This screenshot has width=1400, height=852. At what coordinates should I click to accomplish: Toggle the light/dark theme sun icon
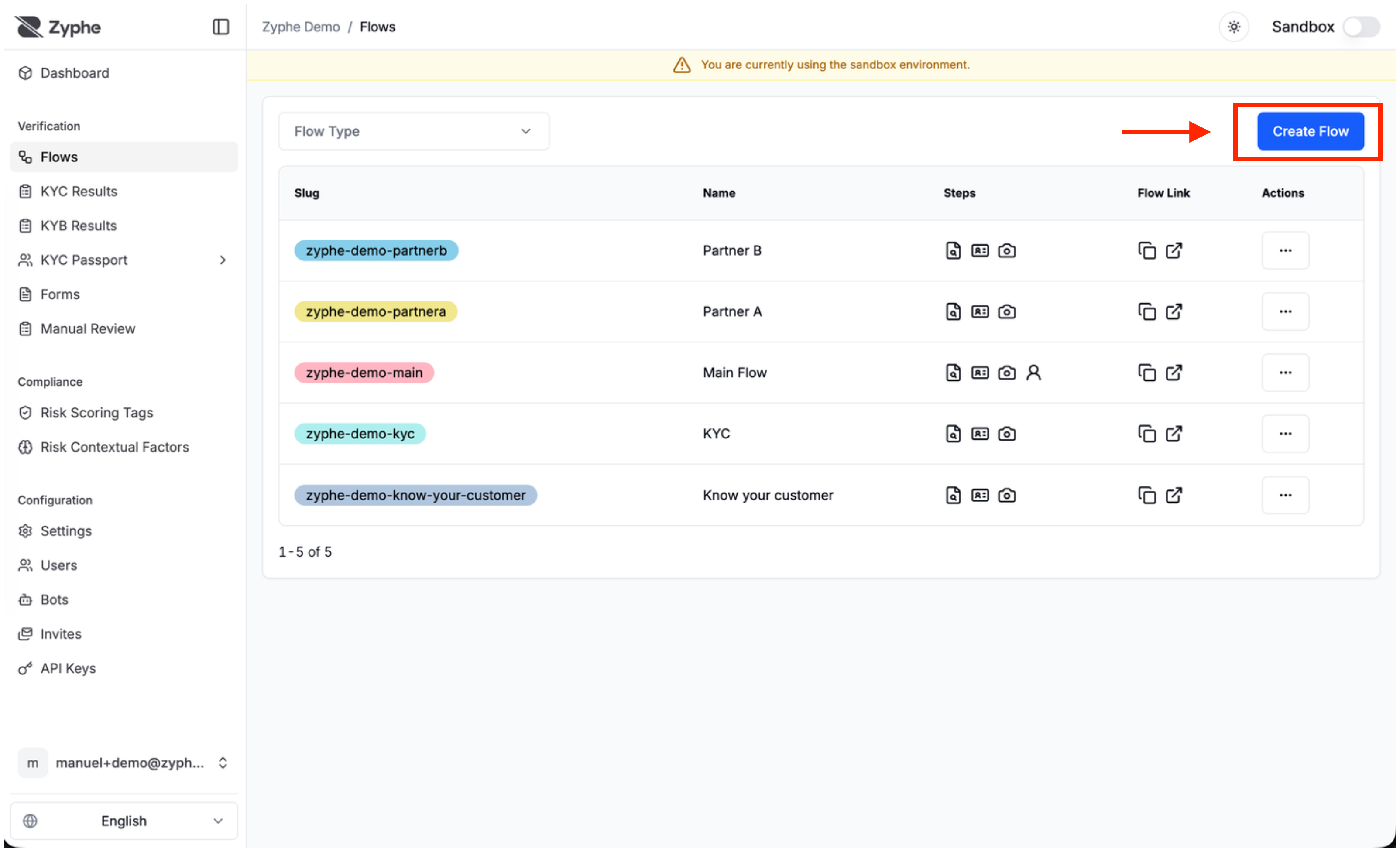pyautogui.click(x=1234, y=27)
